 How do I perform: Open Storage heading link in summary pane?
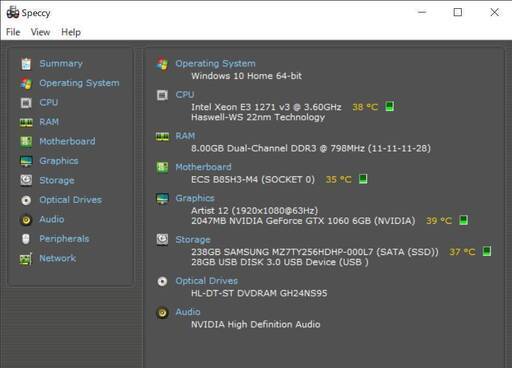[x=193, y=240]
